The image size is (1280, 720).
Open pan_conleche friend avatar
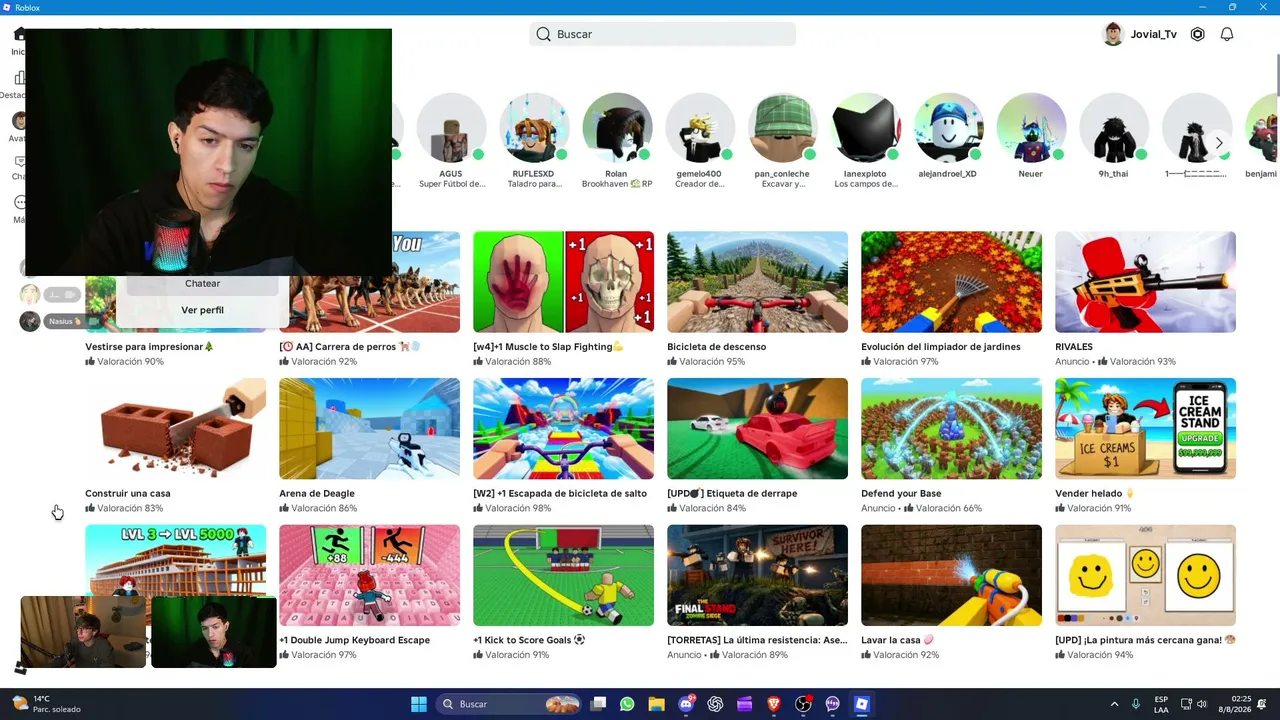[x=783, y=128]
